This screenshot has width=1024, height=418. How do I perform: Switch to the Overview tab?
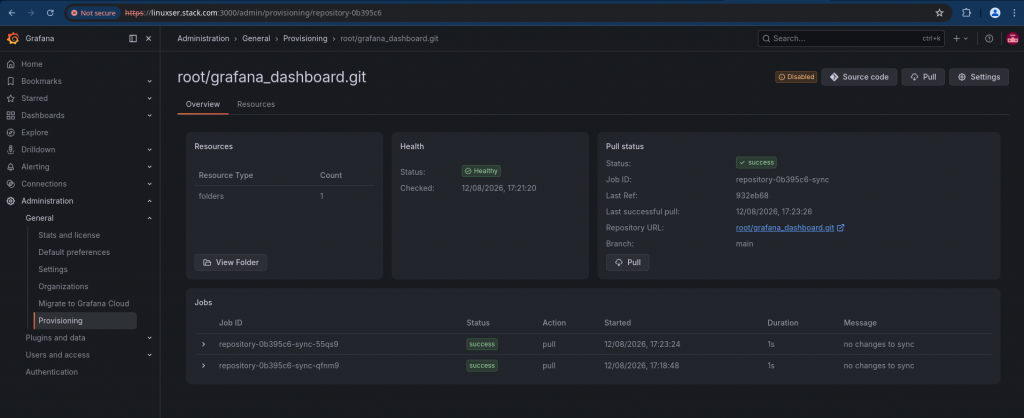coord(202,104)
